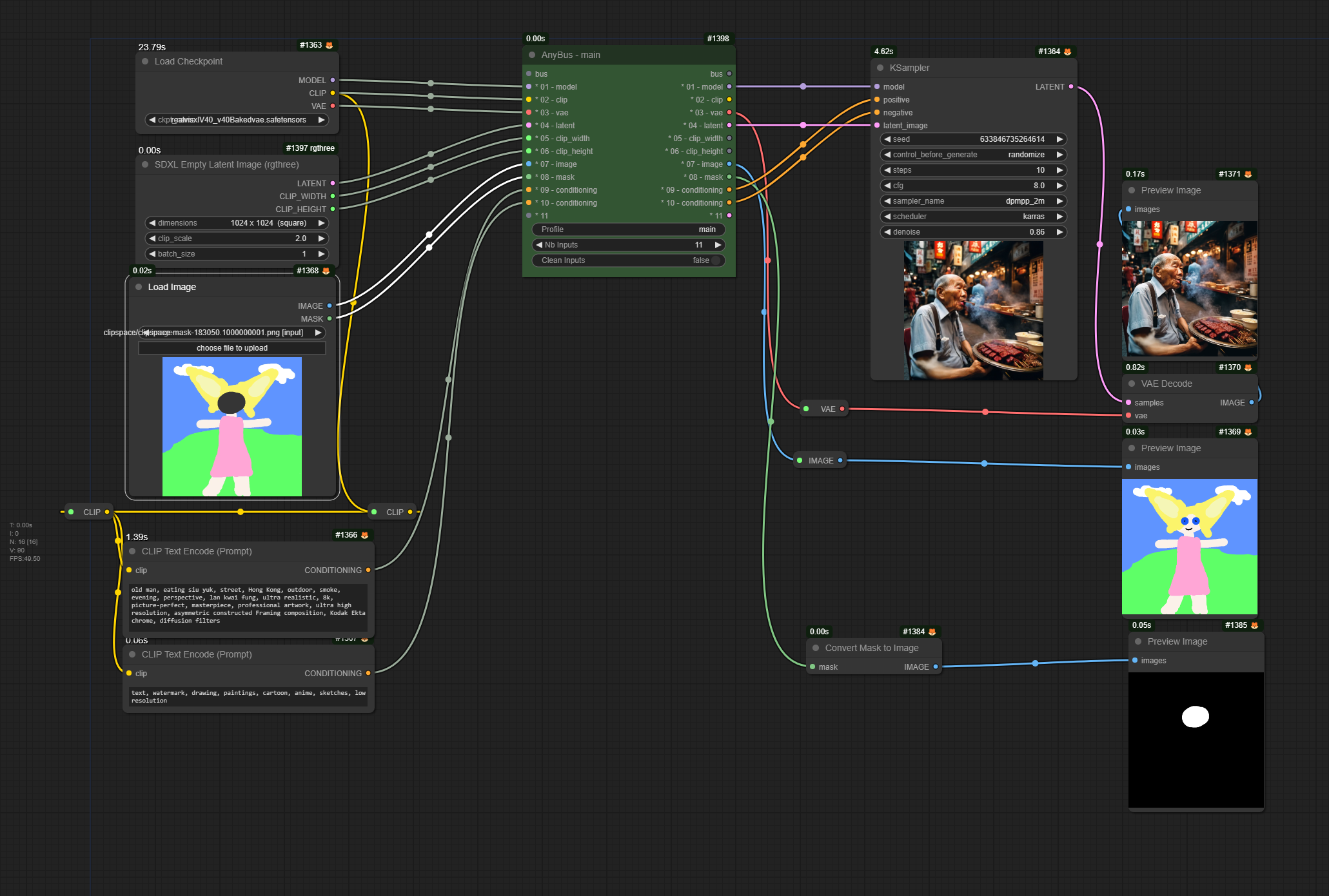Image resolution: width=1329 pixels, height=896 pixels.
Task: Open the control_before_generate randomize option
Action: [972, 155]
